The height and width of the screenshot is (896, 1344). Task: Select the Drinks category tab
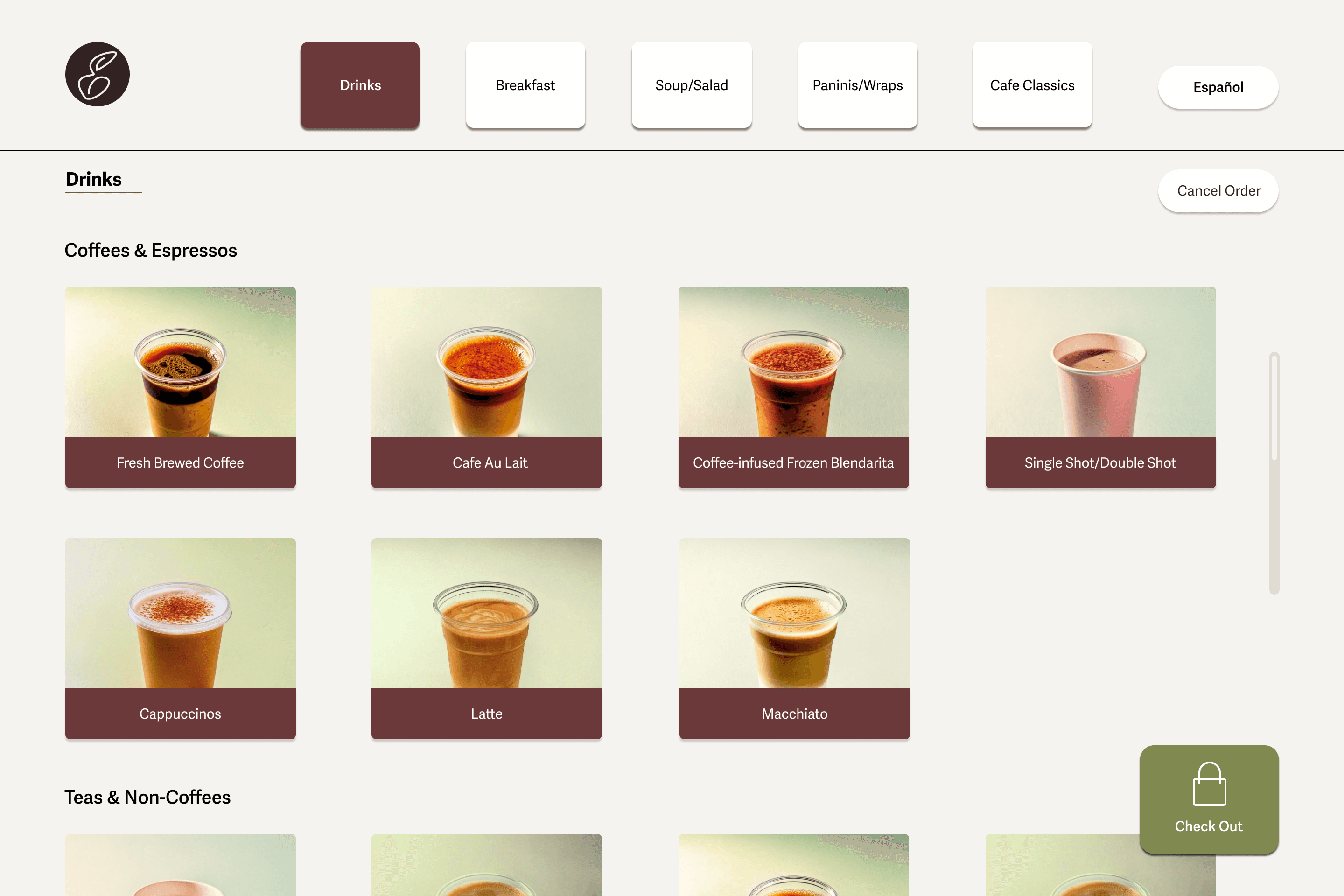tap(360, 85)
